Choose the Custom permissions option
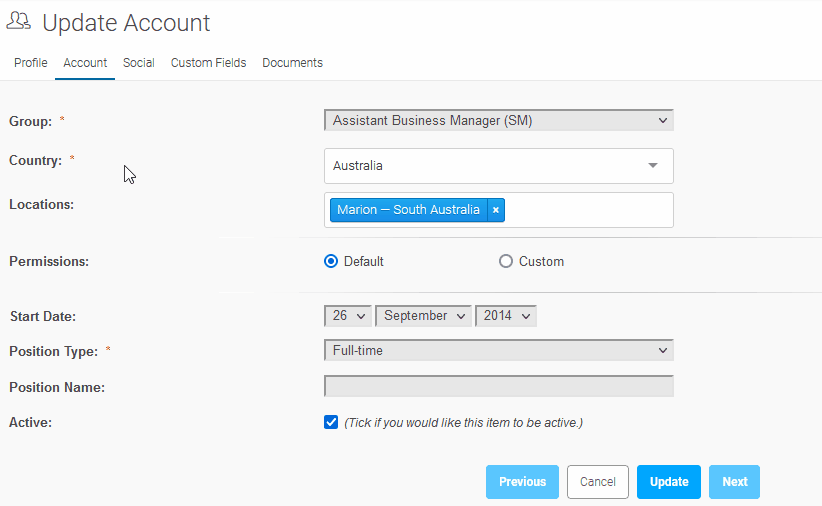 coord(506,262)
